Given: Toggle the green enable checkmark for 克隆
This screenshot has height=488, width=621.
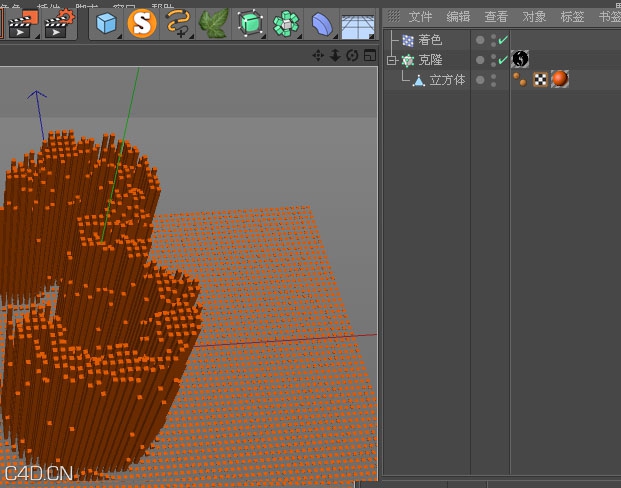Looking at the screenshot, I should 503,60.
